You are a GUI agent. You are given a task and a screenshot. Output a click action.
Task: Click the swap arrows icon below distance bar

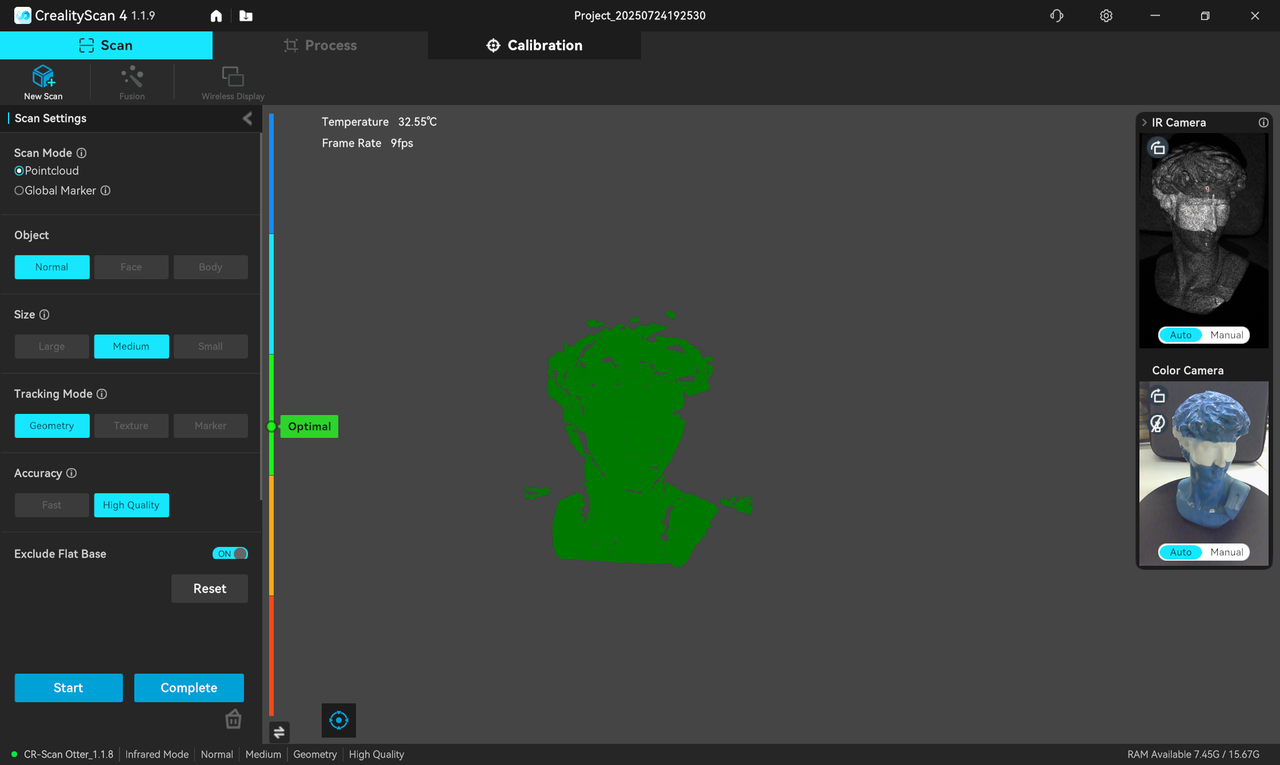click(x=279, y=732)
